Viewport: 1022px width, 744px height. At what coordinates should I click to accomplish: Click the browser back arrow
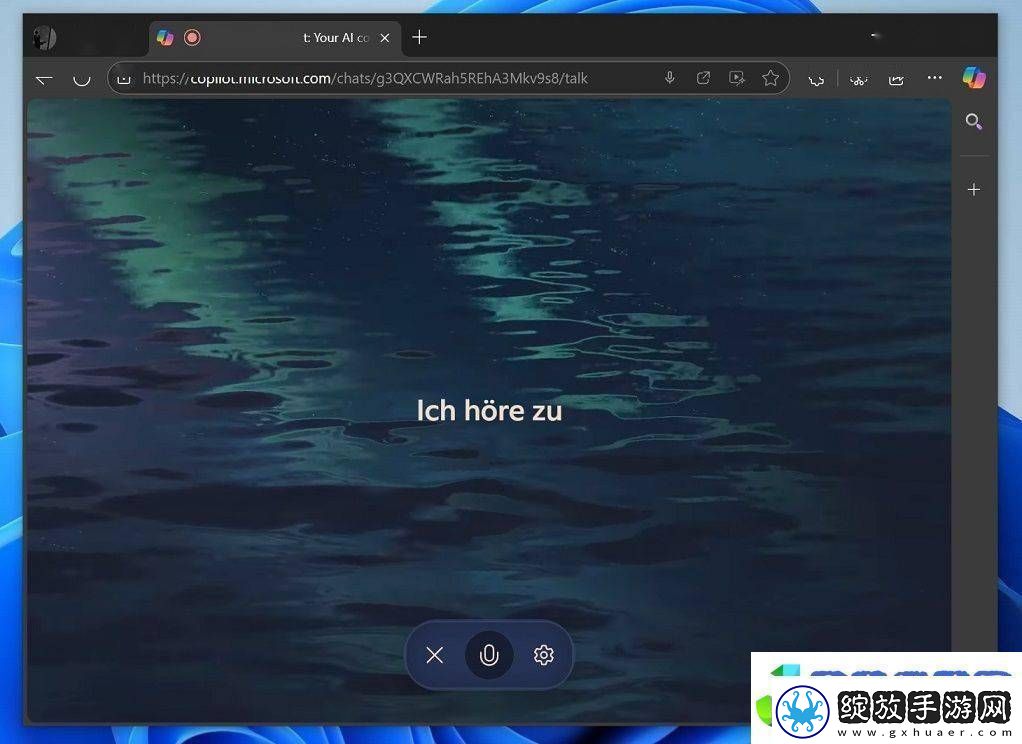coord(44,79)
